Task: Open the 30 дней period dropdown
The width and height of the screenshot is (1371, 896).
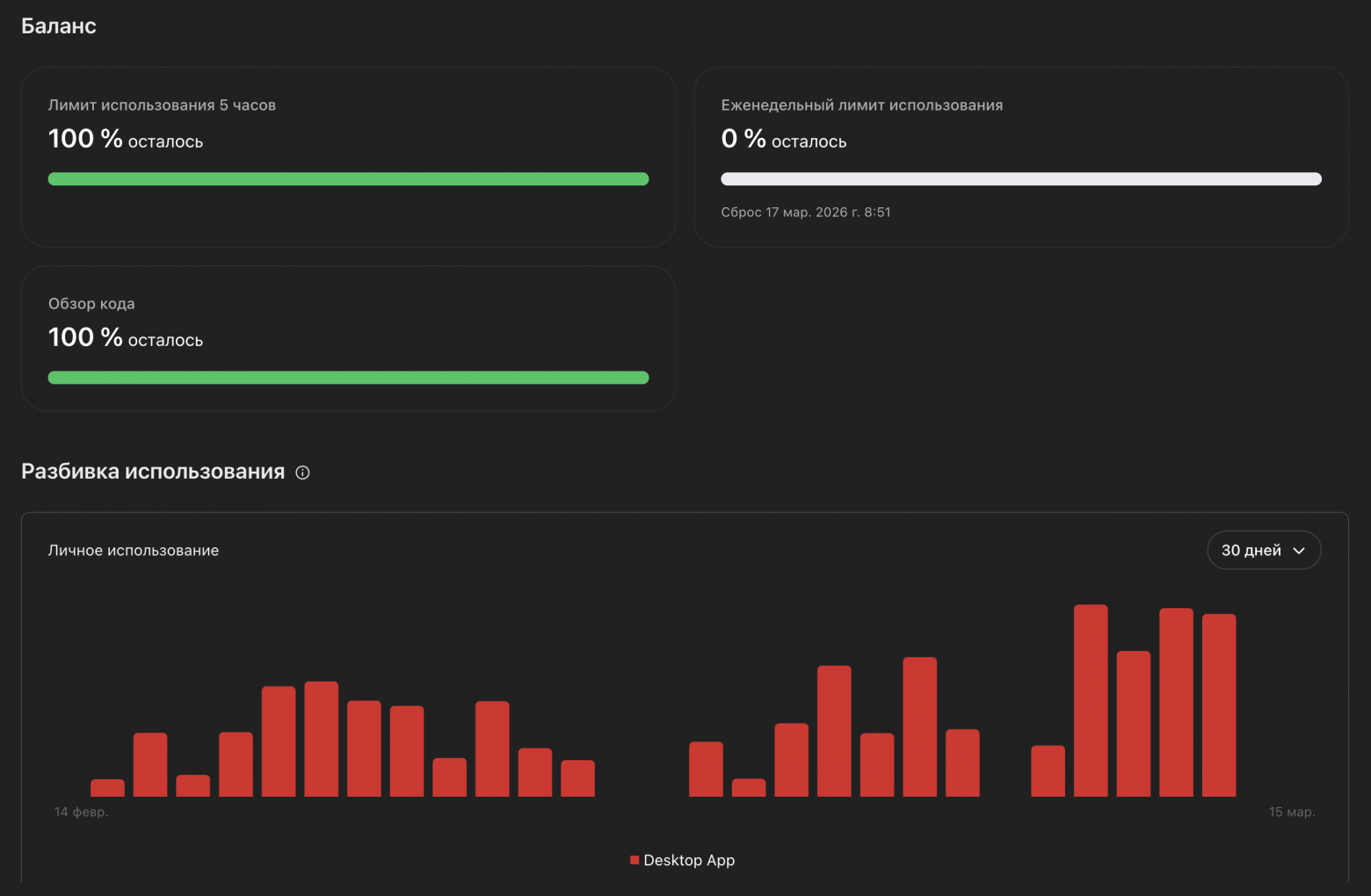Action: coord(1263,550)
